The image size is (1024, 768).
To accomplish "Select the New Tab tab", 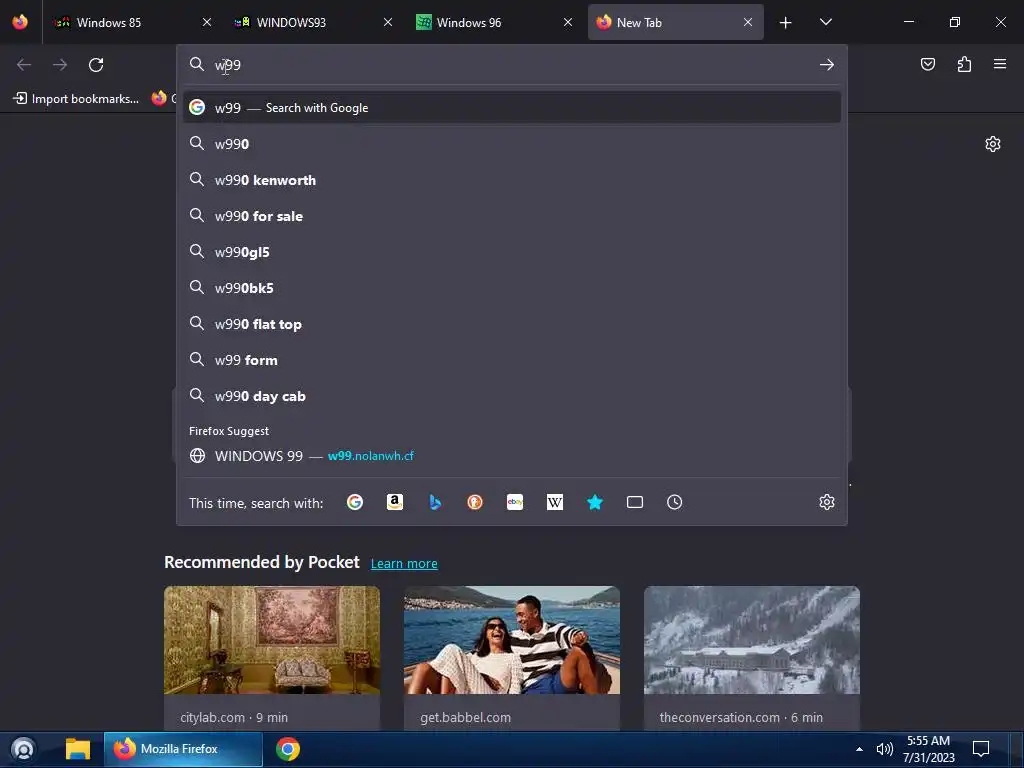I will pyautogui.click(x=675, y=22).
